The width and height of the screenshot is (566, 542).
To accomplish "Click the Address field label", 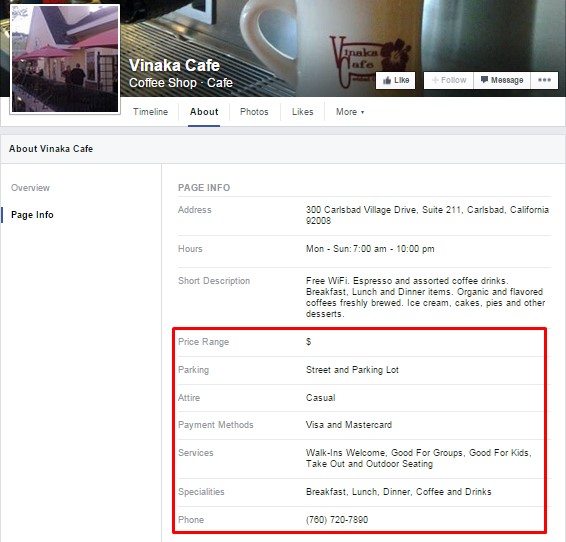I will (x=195, y=210).
